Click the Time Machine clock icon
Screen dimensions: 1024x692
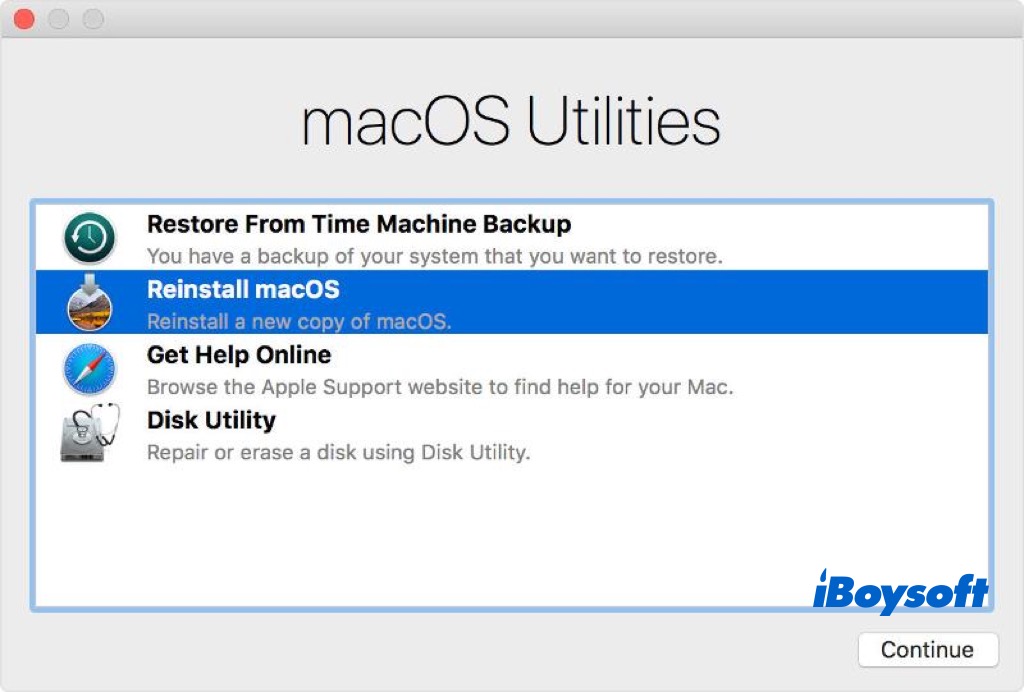89,239
